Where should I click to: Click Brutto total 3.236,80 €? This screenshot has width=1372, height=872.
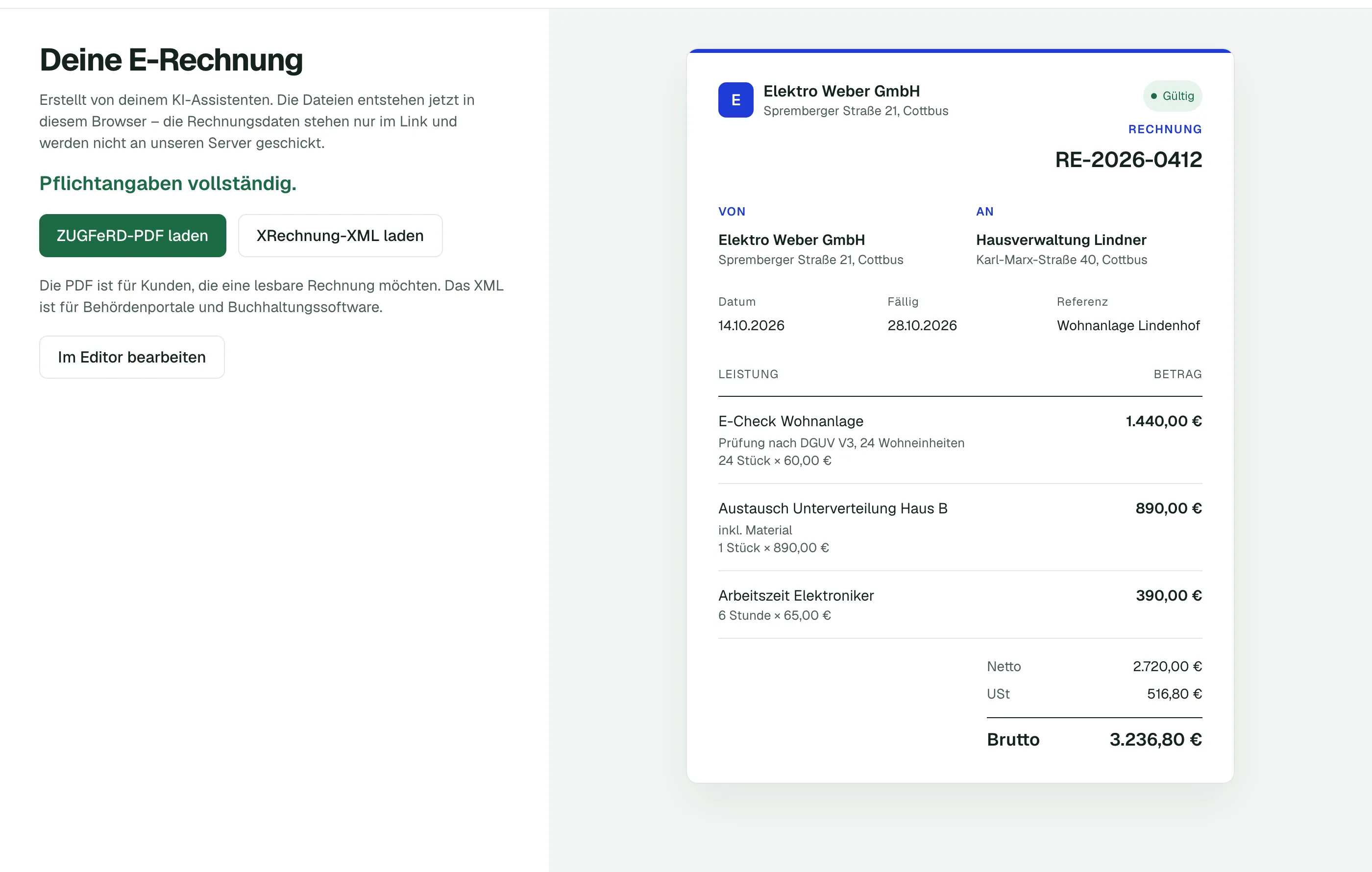pos(1155,739)
